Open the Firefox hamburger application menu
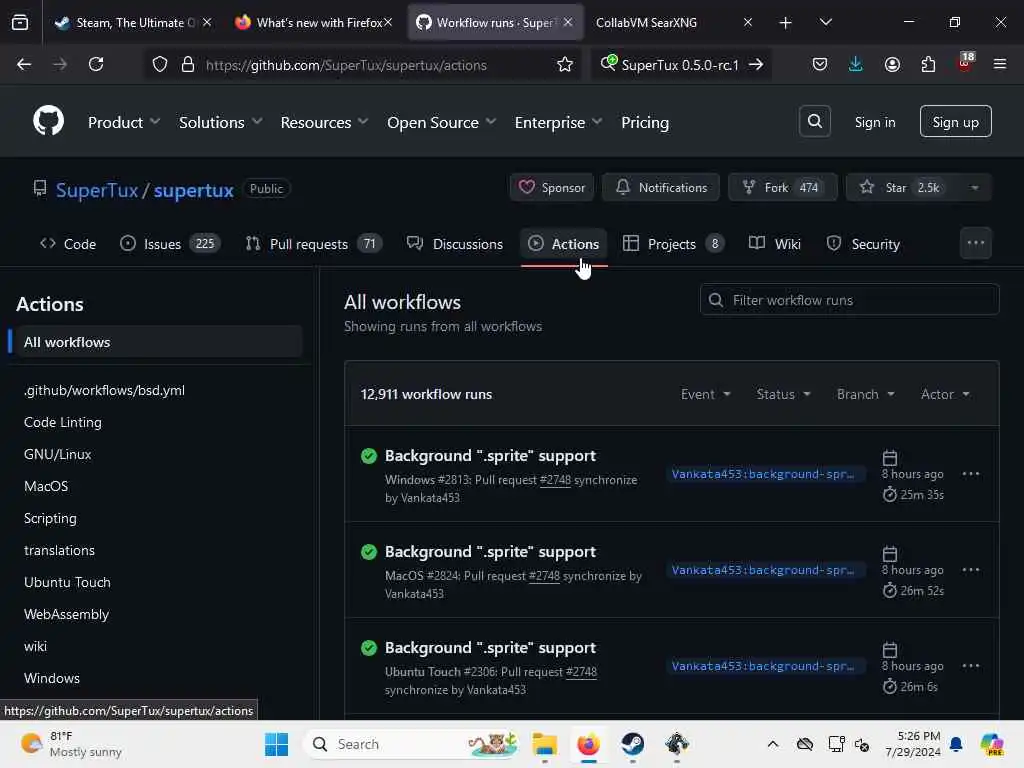Viewport: 1024px width, 768px height. click(x=1000, y=64)
